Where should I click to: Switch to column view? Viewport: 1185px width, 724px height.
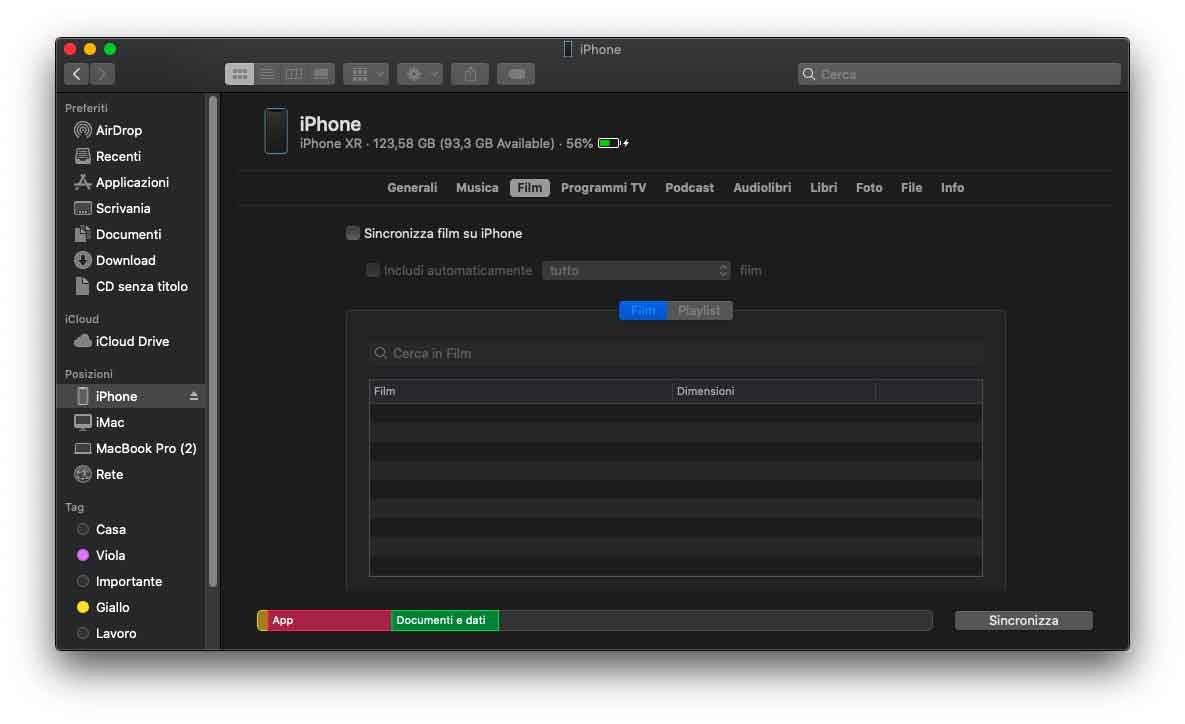click(x=294, y=74)
